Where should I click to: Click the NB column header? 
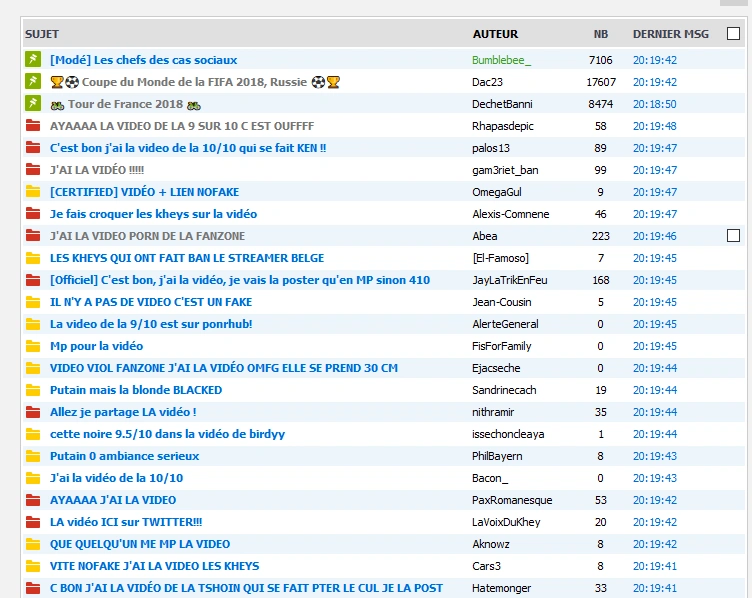600,34
